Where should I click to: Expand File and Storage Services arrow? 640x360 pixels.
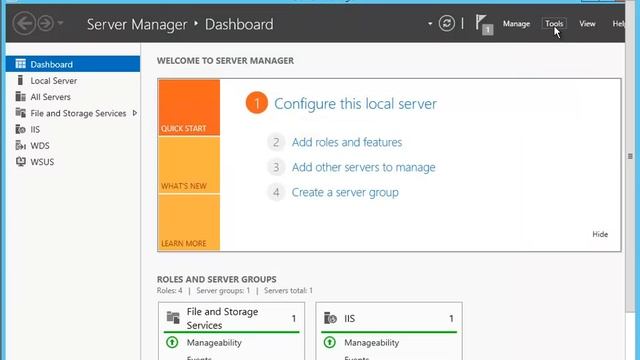point(135,113)
